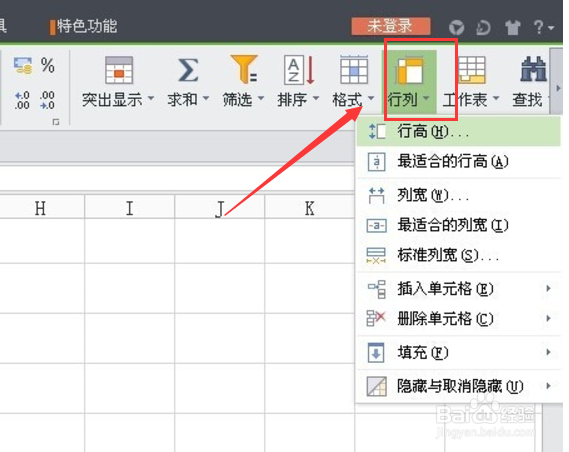The height and width of the screenshot is (452, 569).
Task: Choose 行高(H)... menu item
Action: (459, 131)
